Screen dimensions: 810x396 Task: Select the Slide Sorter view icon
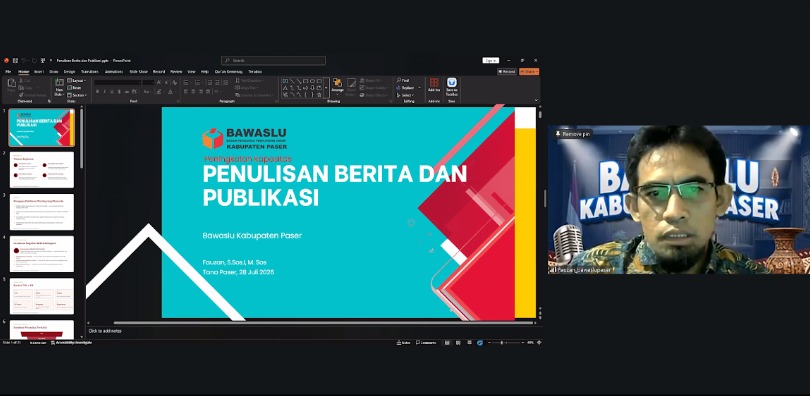point(458,342)
